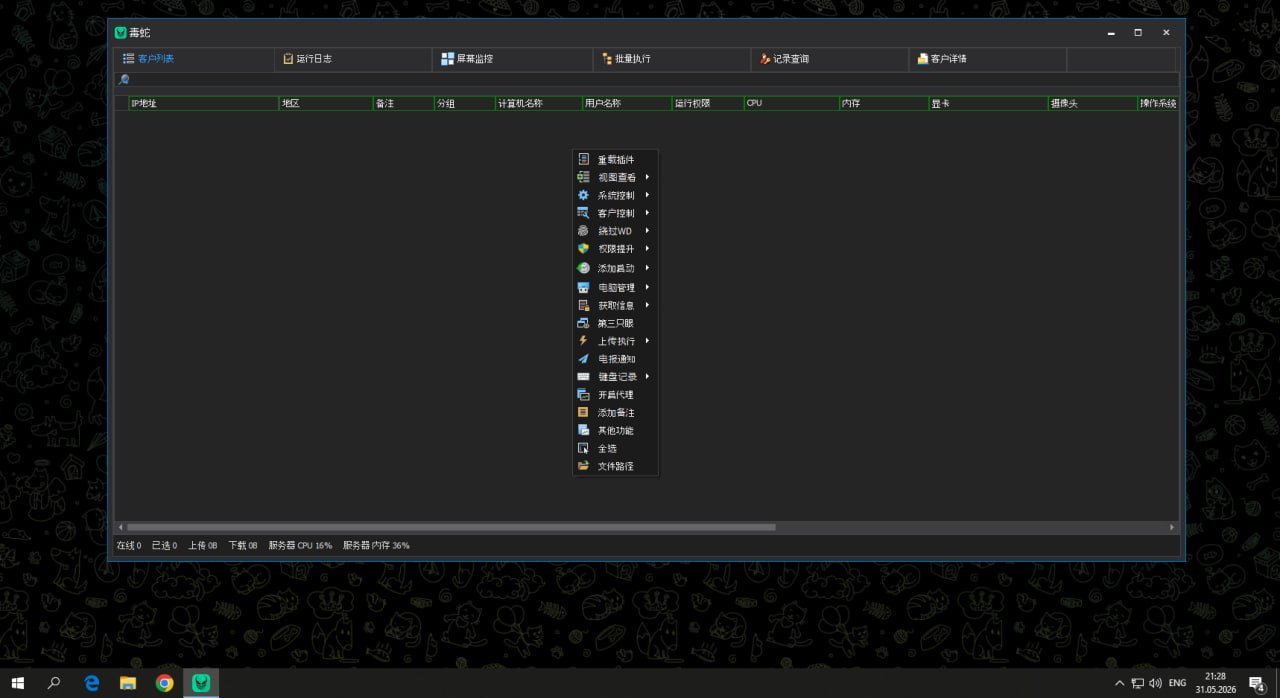Expand the 添加启动 submenu arrow

[648, 268]
